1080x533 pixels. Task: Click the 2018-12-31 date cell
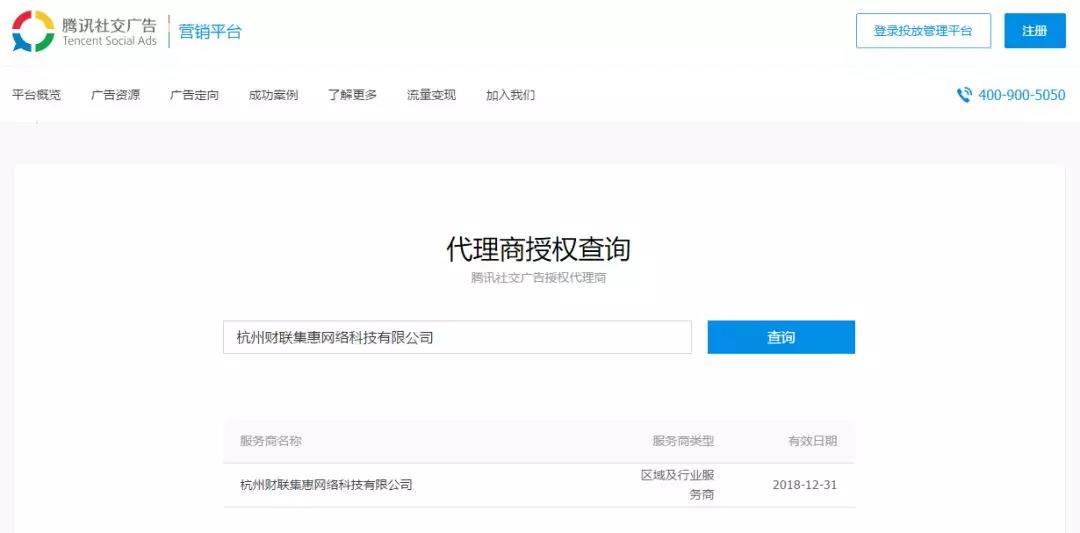(x=804, y=485)
